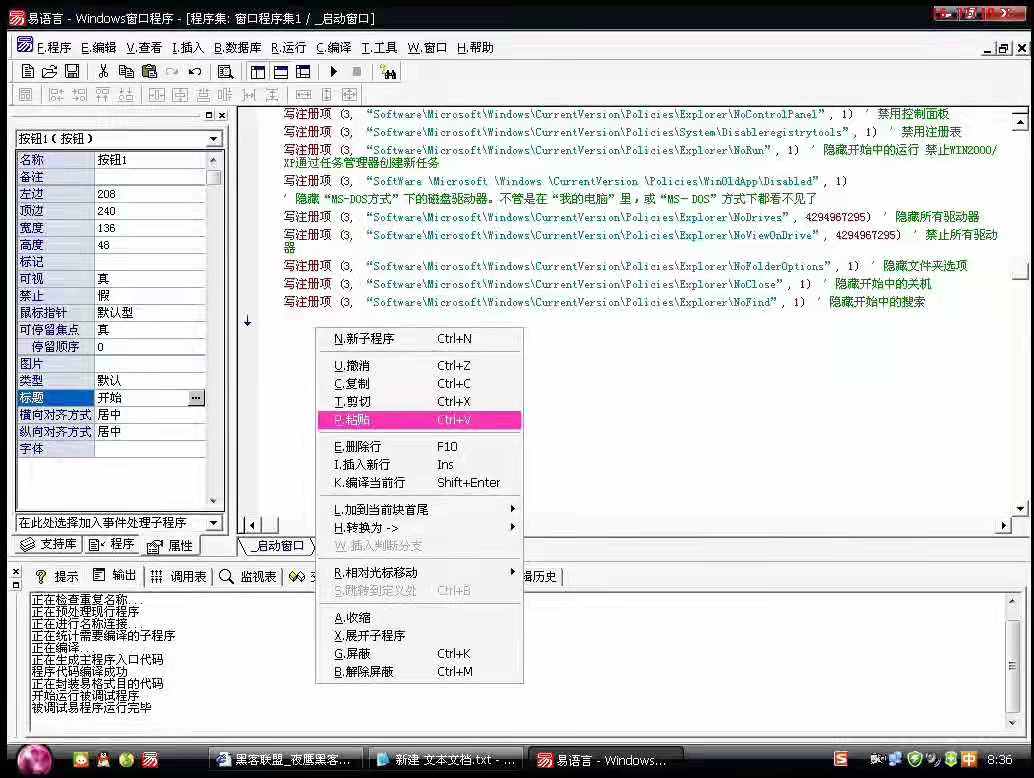1034x778 pixels.
Task: Click the binoculars search icon in the toolbar
Action: pos(388,72)
